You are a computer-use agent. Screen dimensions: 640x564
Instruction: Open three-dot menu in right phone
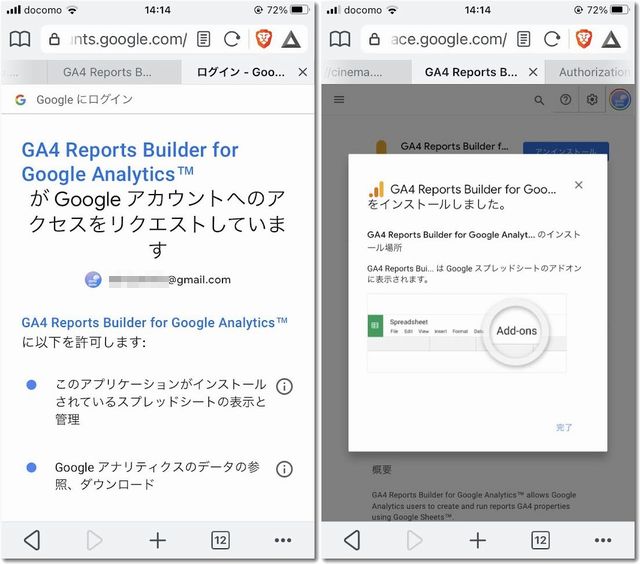click(x=603, y=540)
